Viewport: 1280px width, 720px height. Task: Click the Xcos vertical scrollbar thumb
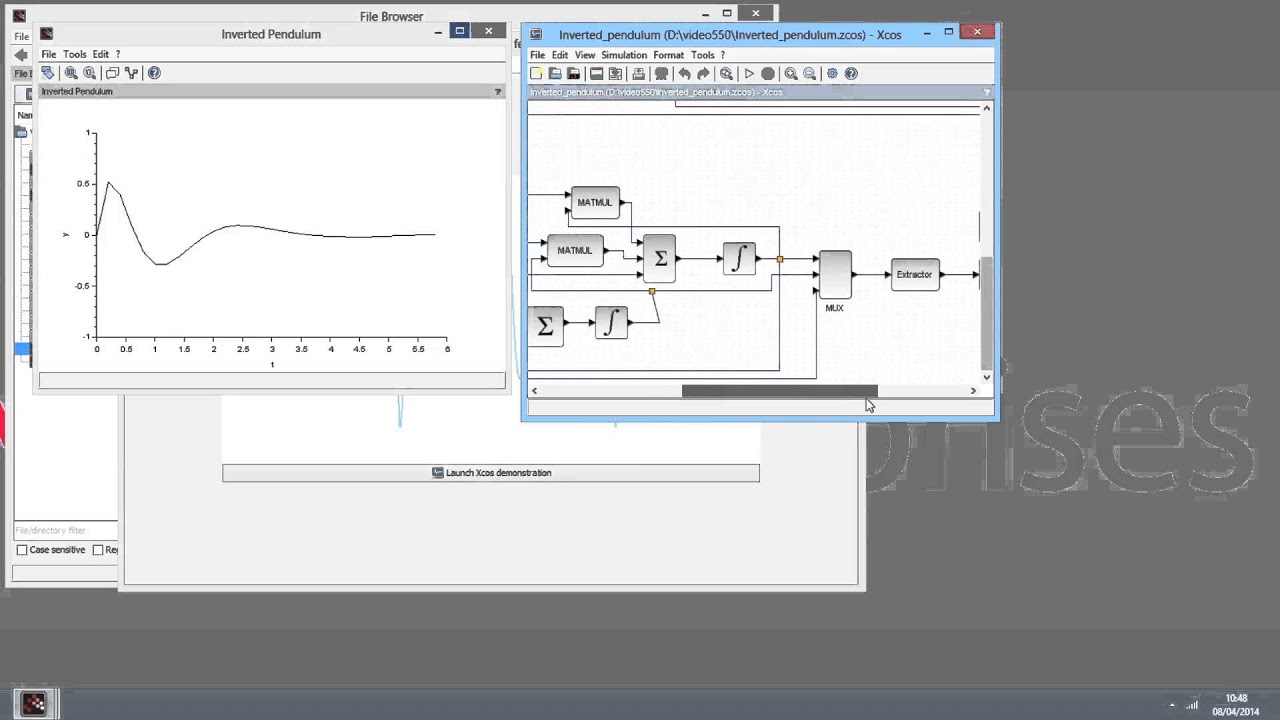tap(987, 313)
